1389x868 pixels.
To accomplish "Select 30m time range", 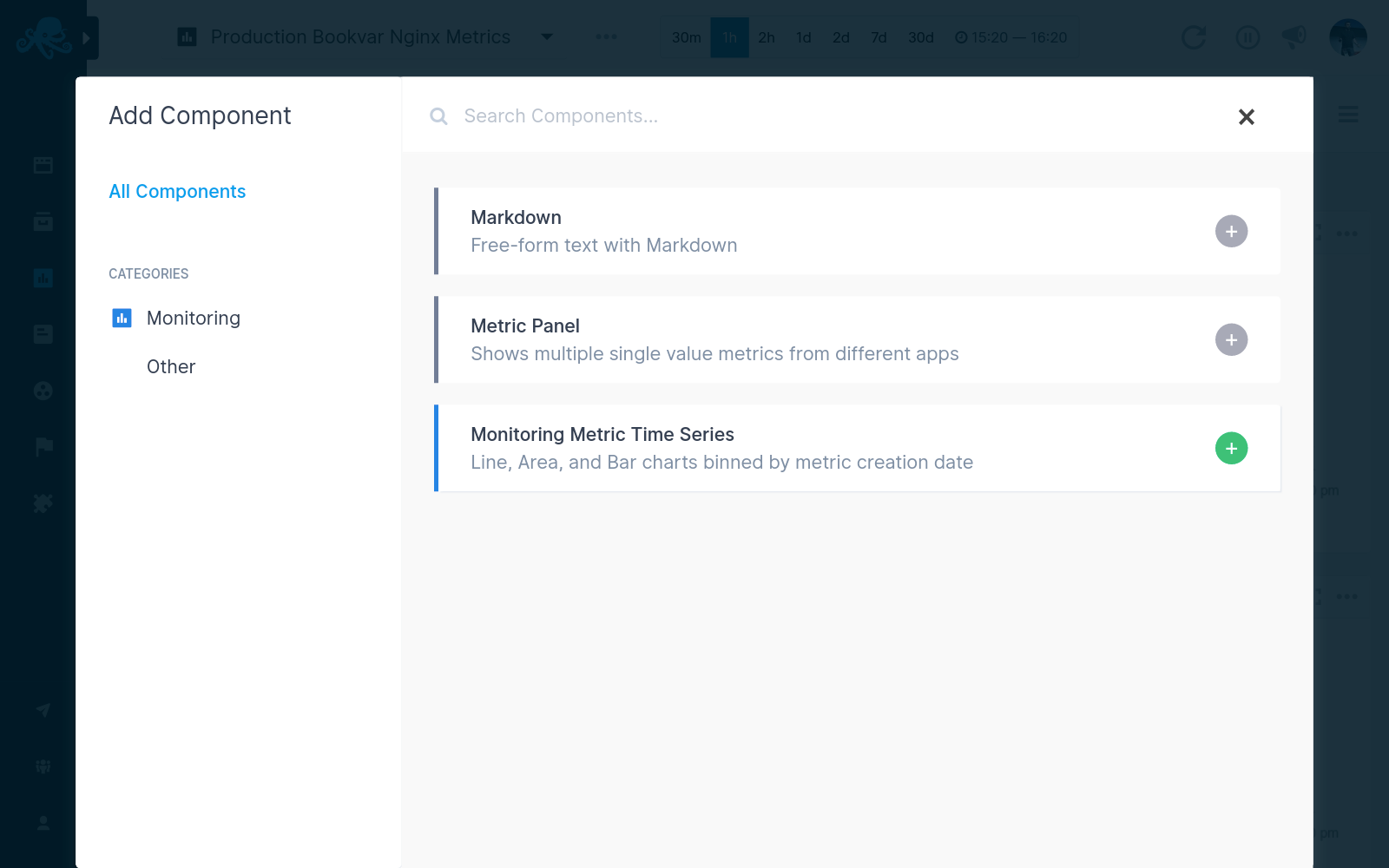I will coord(686,37).
